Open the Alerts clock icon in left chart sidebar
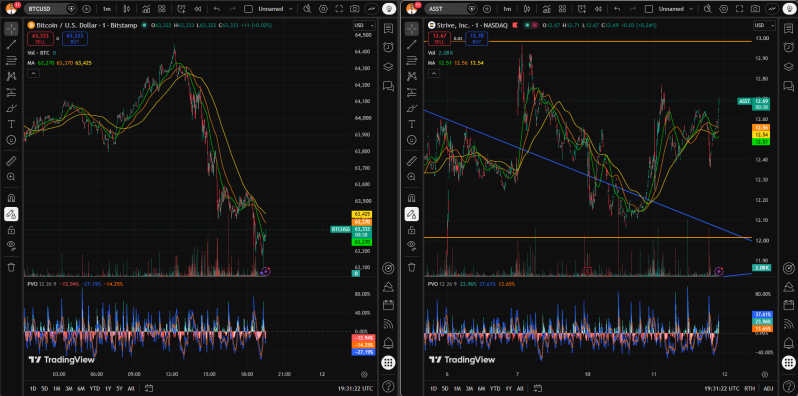 388,47
